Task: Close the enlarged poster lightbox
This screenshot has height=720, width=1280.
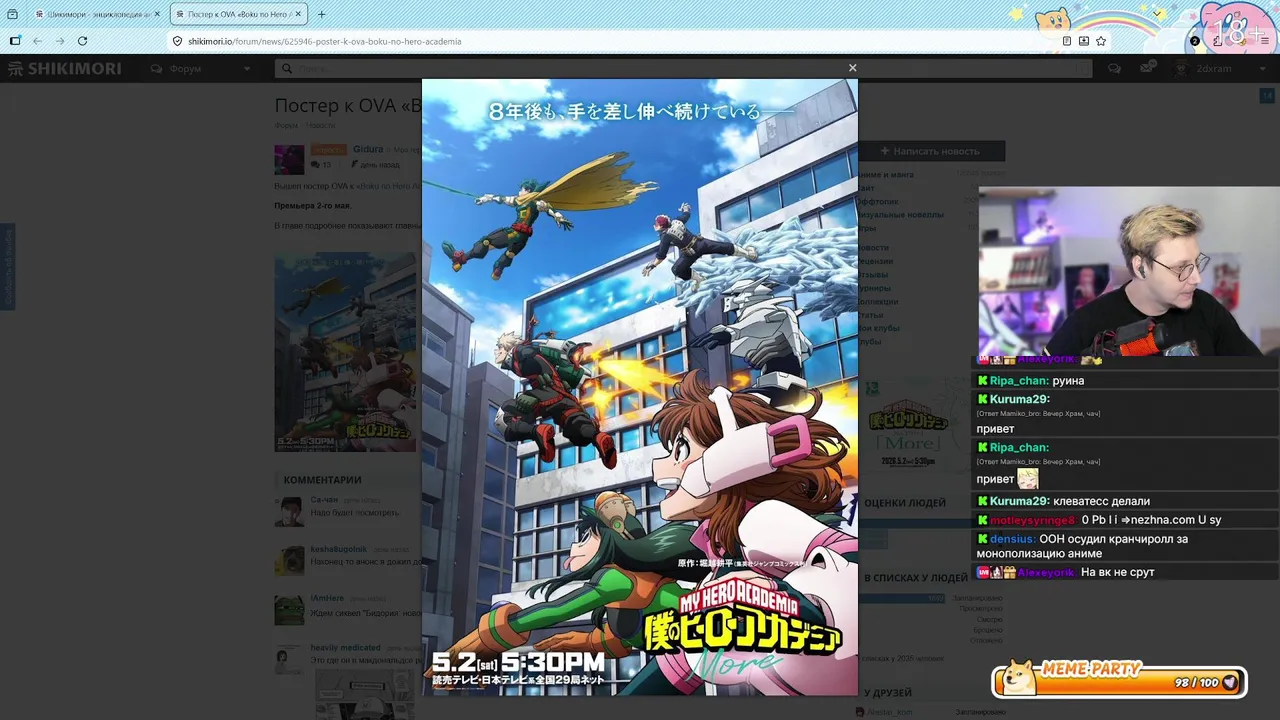Action: tap(852, 68)
